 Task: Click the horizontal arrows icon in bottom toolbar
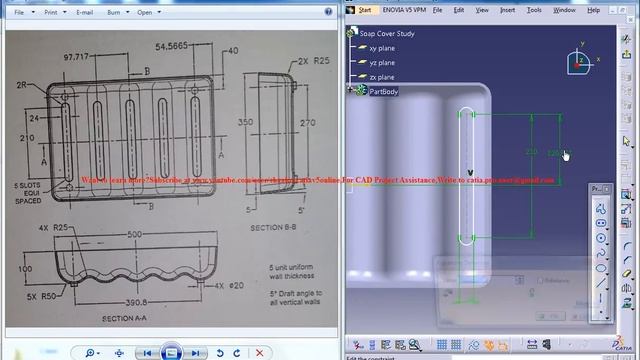coord(531,345)
